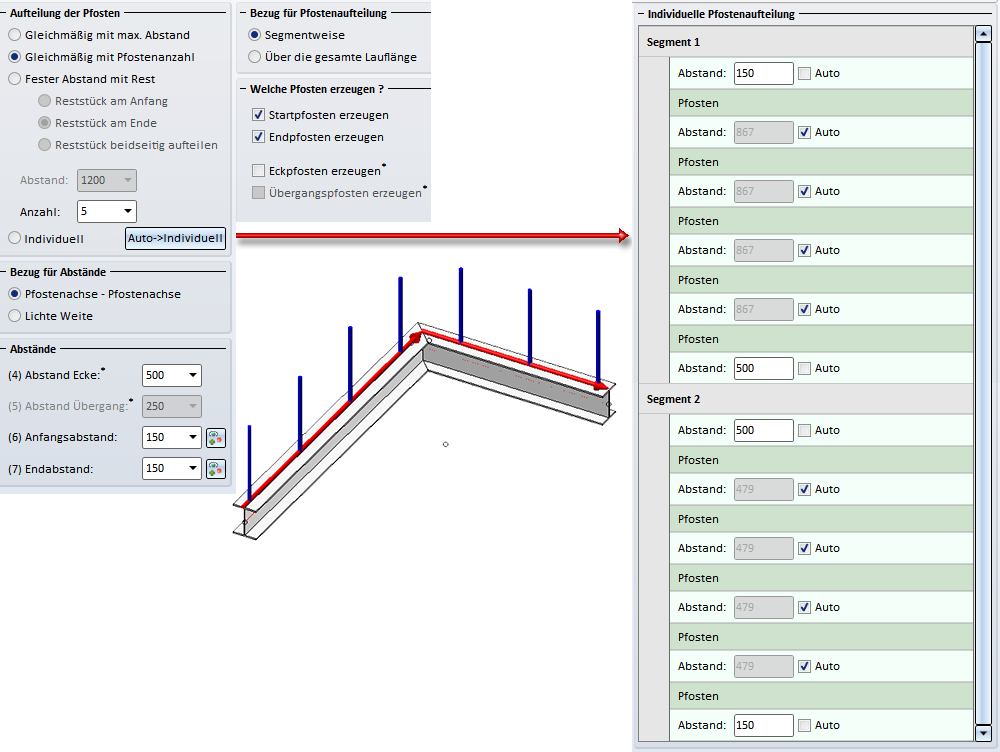
Task: Choose Fester Abstand mit Rest option
Action: (14, 79)
